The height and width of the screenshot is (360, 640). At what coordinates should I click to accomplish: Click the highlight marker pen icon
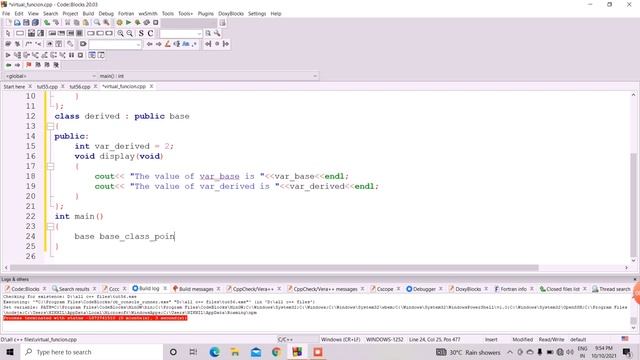[x=167, y=44]
